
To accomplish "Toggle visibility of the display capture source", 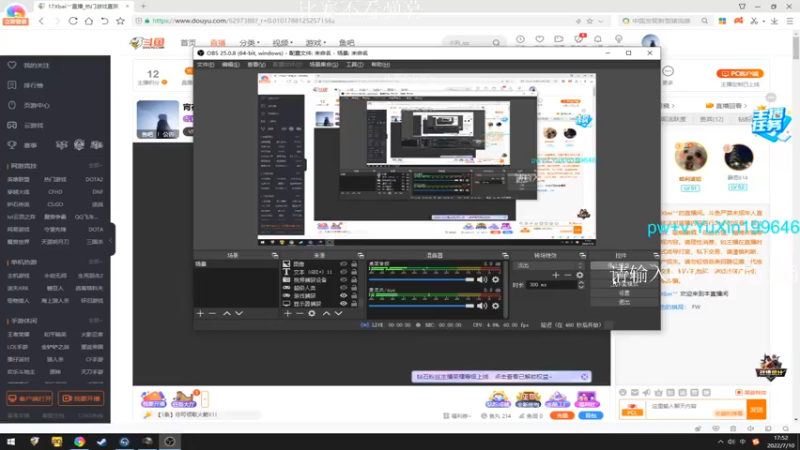I will 343,304.
